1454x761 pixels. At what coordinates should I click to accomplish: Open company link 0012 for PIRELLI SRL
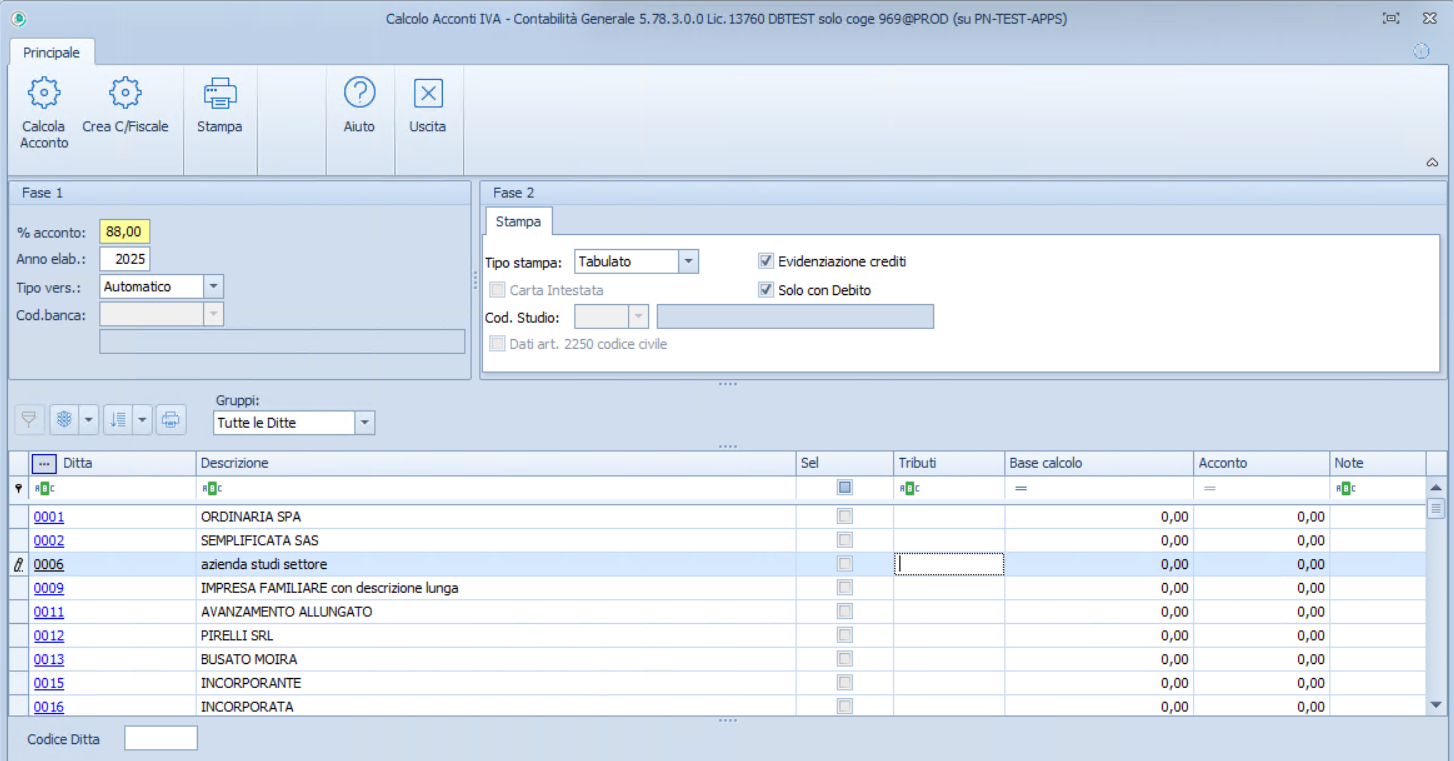[49, 636]
